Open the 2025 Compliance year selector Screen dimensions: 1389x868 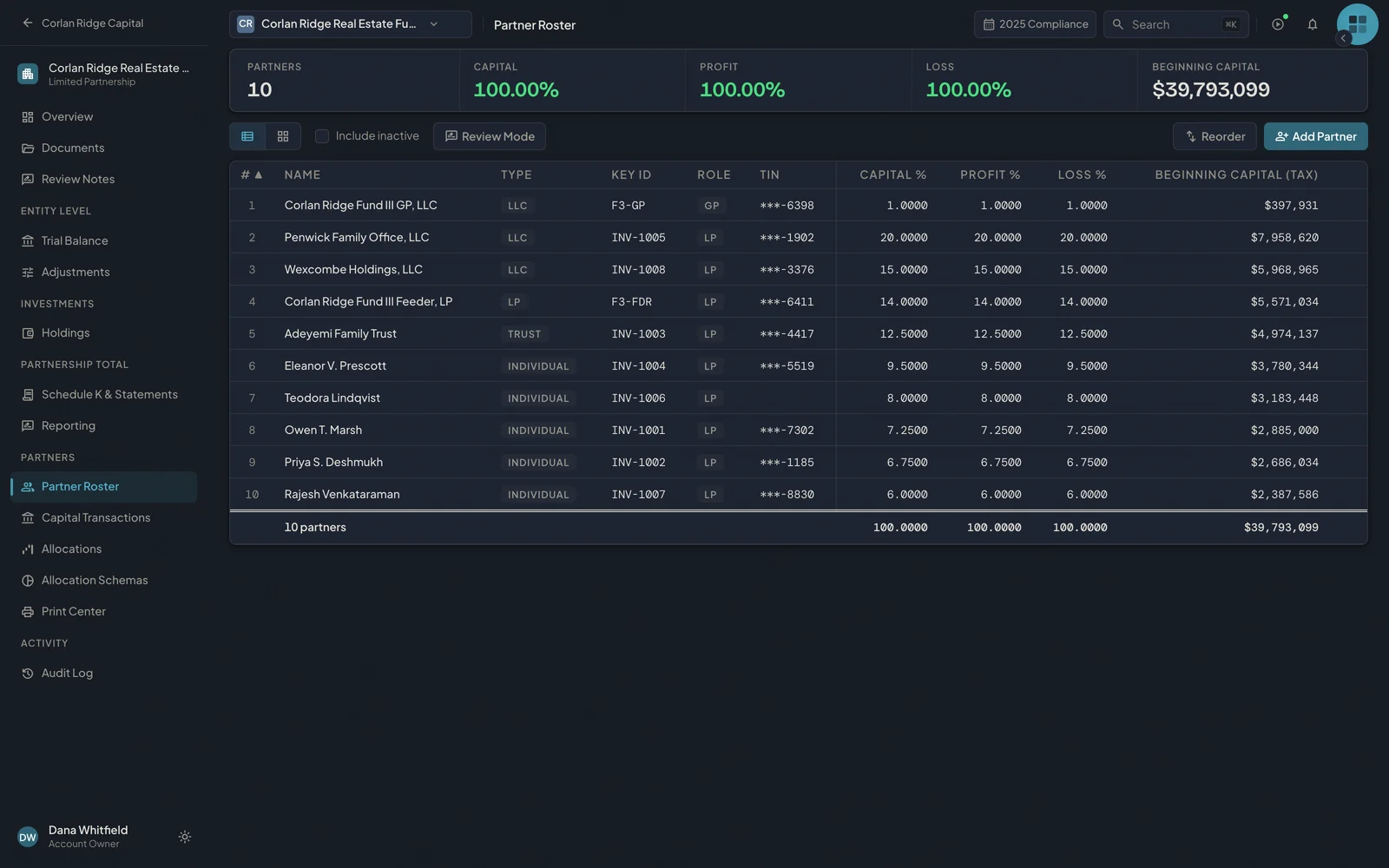pyautogui.click(x=1035, y=24)
